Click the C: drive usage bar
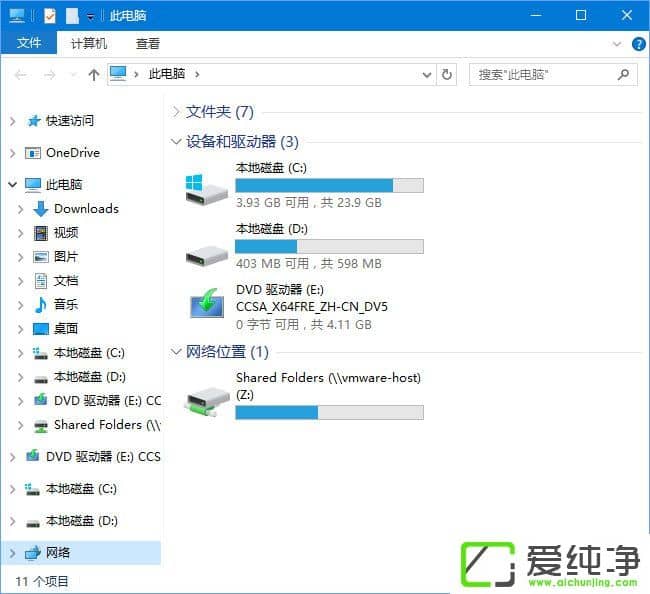This screenshot has width=650, height=594. pos(330,185)
